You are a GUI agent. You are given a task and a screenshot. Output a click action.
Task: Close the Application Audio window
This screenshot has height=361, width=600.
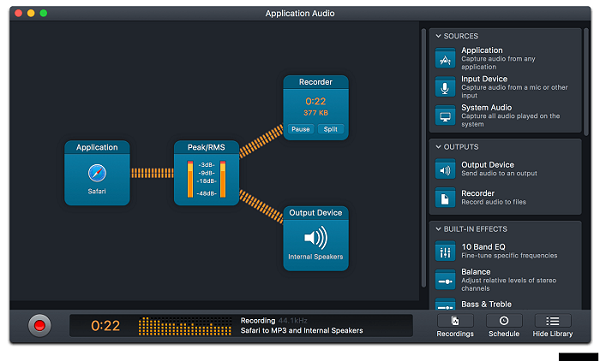point(18,13)
